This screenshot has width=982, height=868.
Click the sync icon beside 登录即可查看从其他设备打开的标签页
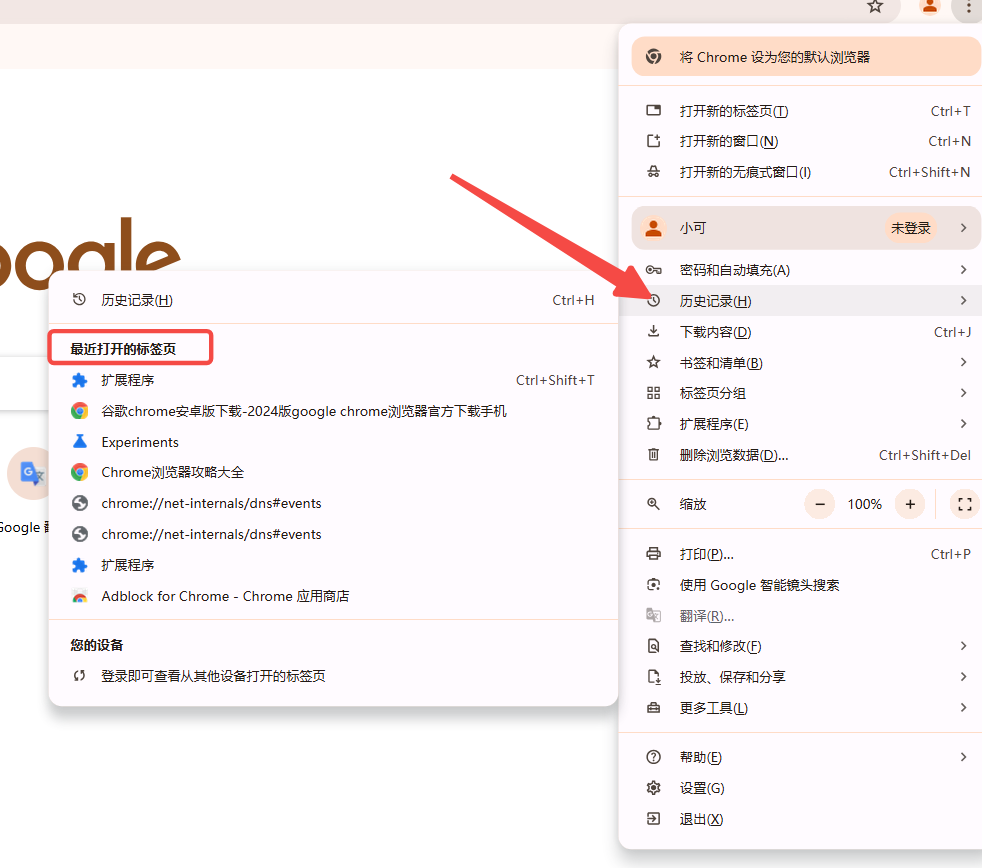(x=79, y=676)
